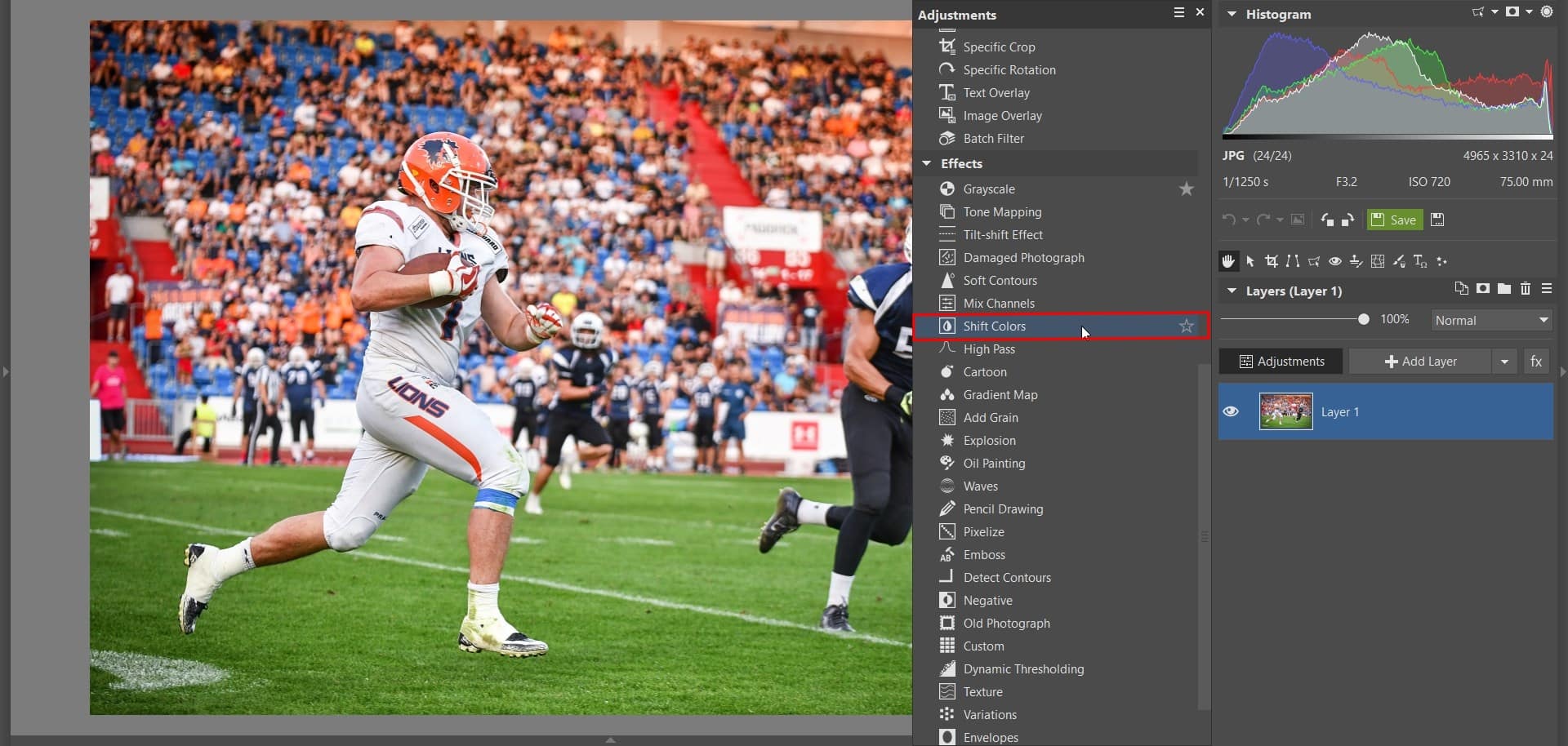The image size is (1568, 746).
Task: Open the Add Layer dropdown arrow
Action: pyautogui.click(x=1504, y=362)
